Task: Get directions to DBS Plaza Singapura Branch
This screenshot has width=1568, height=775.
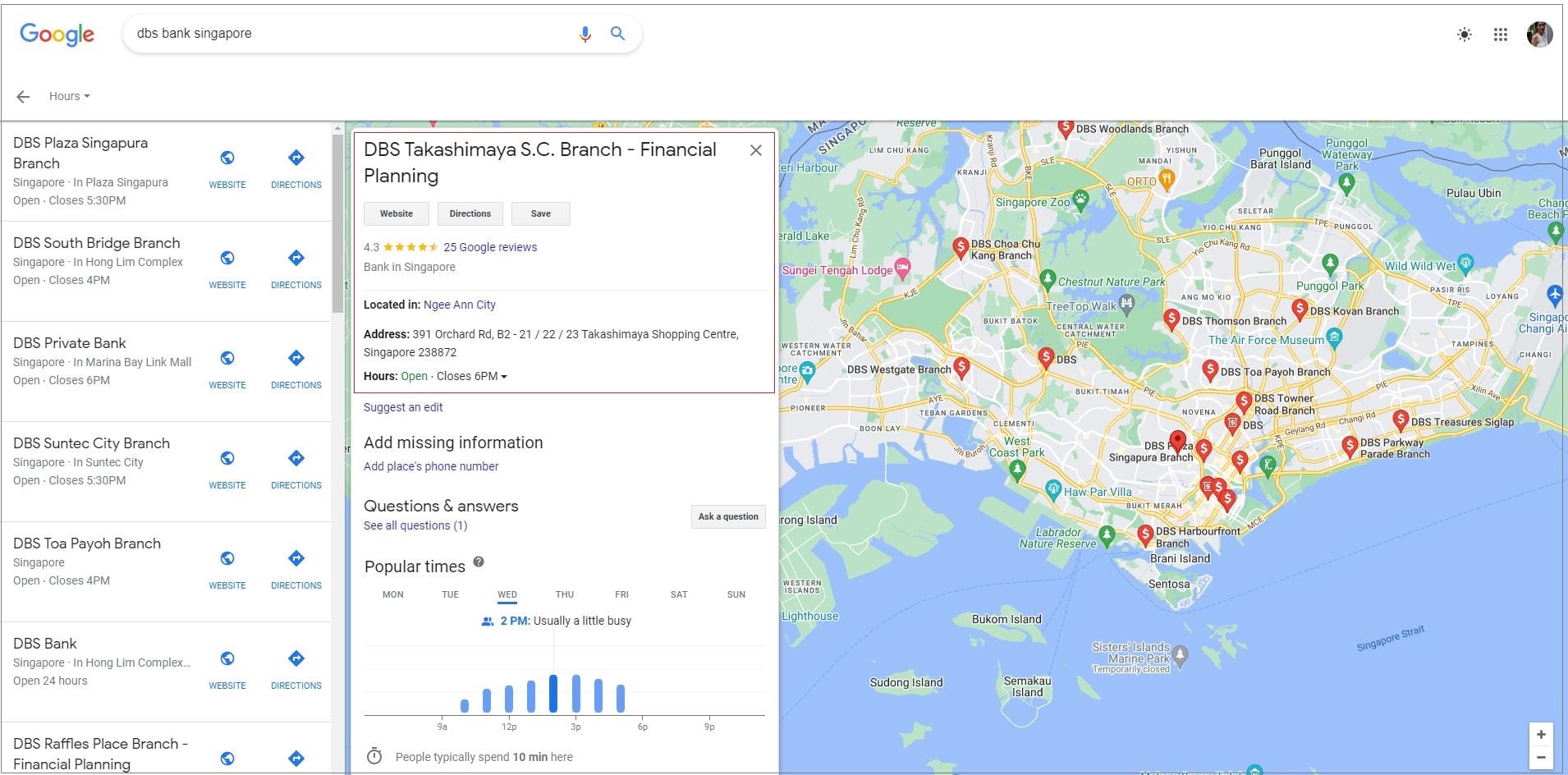Action: click(296, 169)
